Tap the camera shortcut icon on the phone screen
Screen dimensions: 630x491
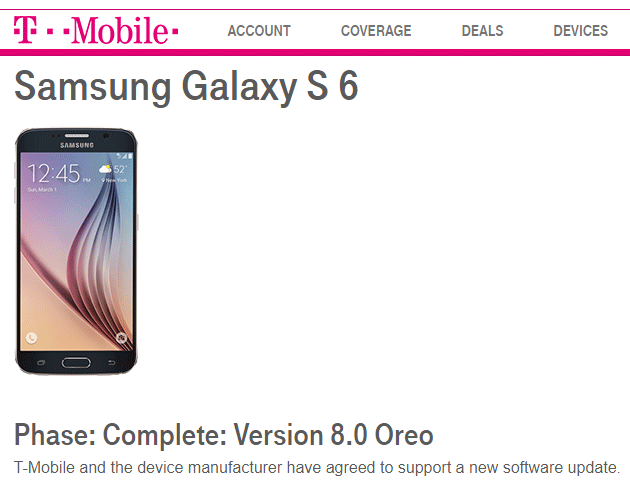pos(121,338)
